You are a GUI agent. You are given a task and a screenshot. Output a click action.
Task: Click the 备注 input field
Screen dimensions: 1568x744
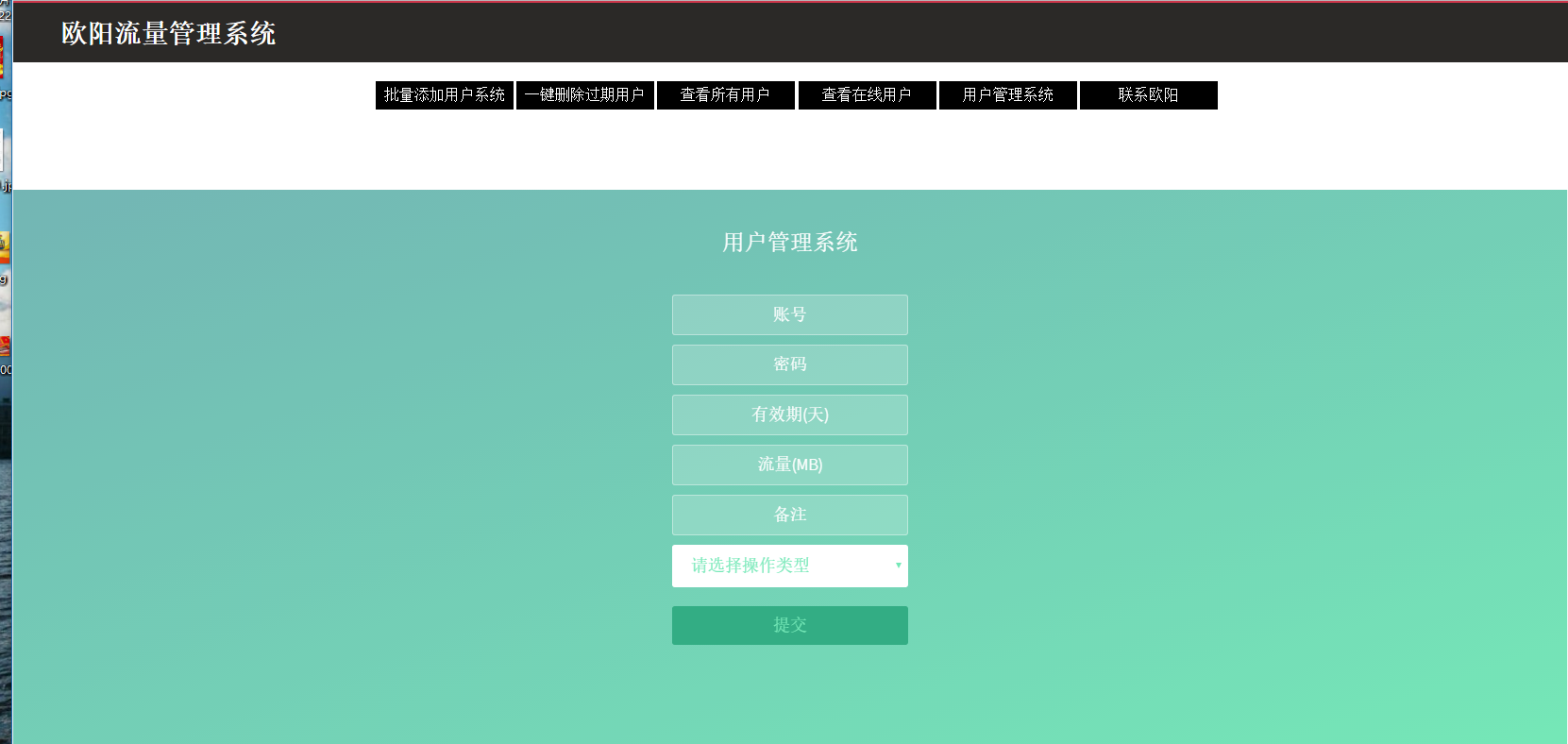(x=789, y=515)
